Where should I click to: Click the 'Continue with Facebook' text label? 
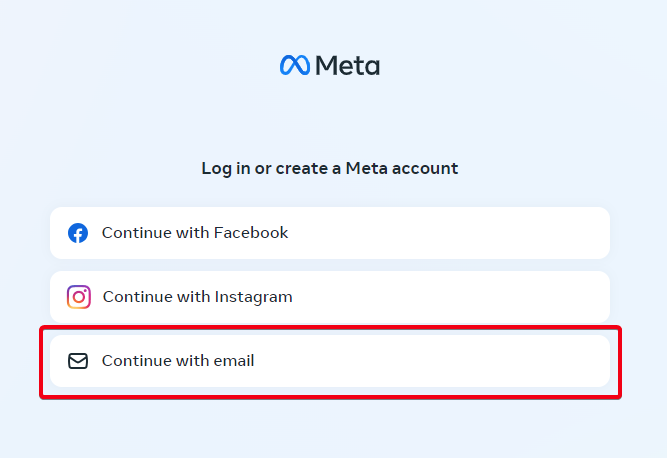click(x=195, y=233)
